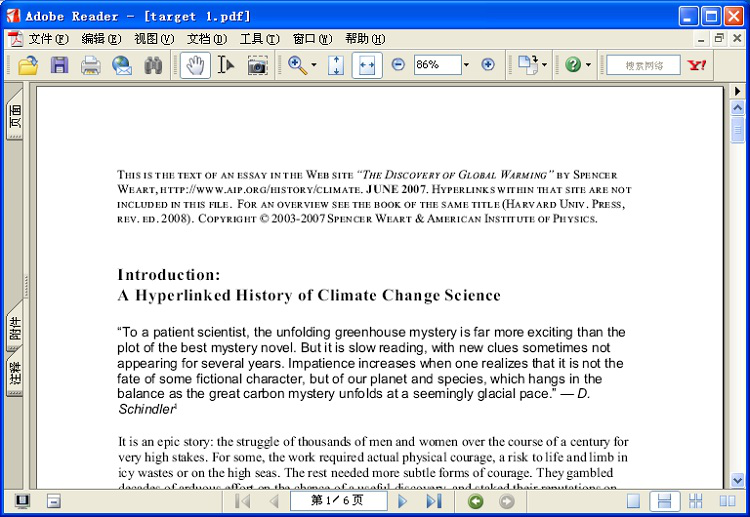
Task: Go to next page button
Action: tap(403, 501)
